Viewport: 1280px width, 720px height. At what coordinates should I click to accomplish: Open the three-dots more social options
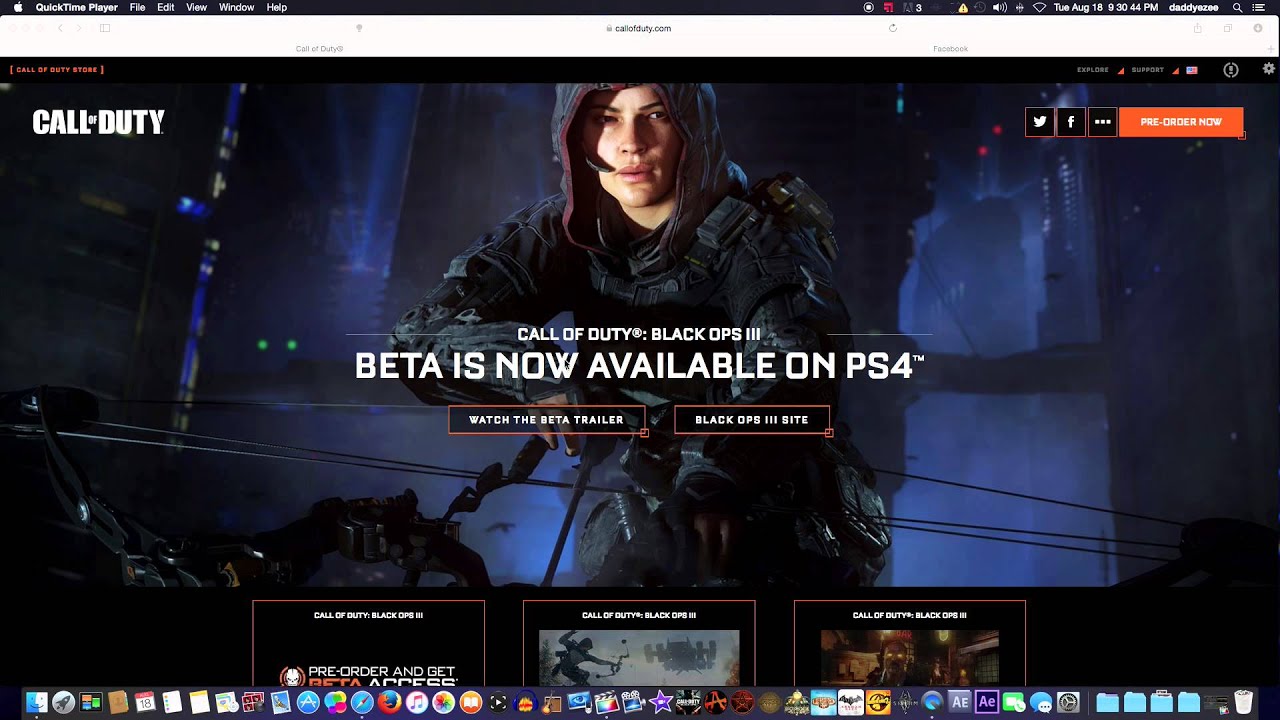(1102, 122)
